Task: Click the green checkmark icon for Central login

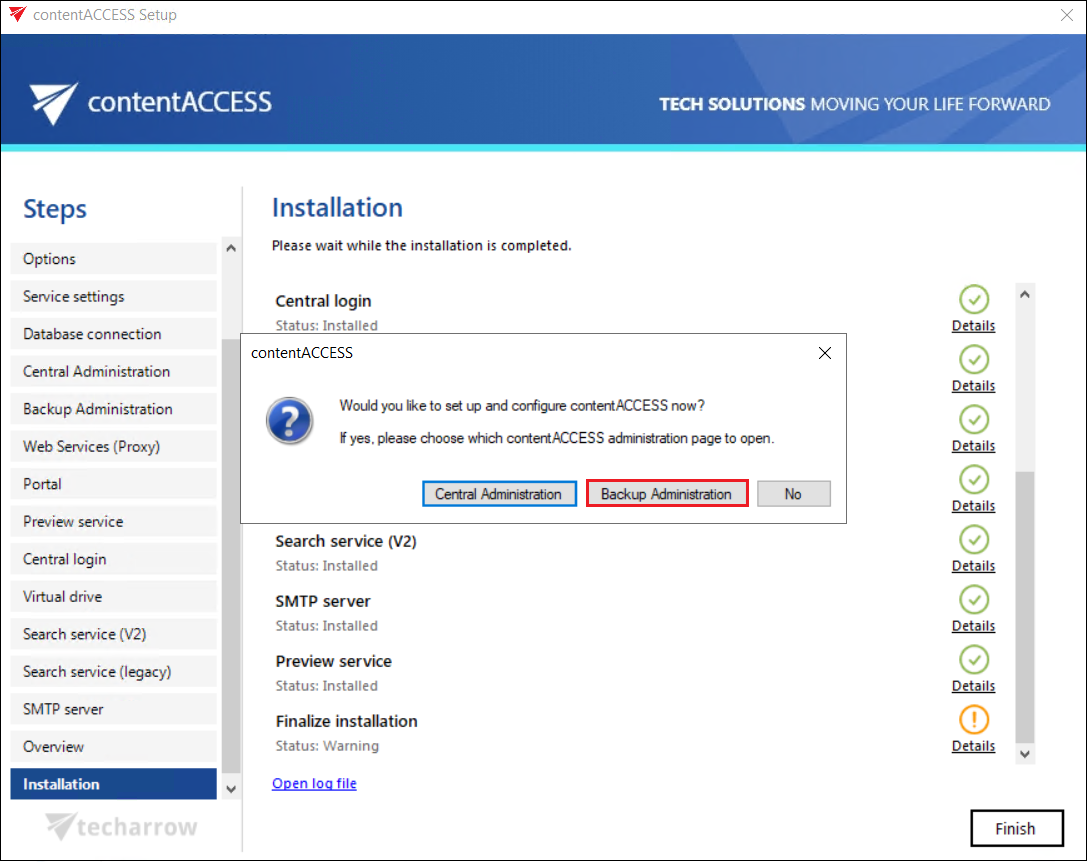Action: tap(973, 299)
